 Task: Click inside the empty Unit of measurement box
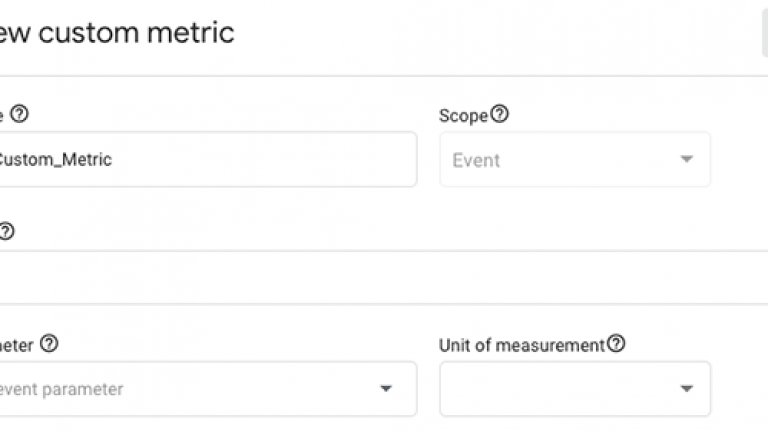pyautogui.click(x=555, y=389)
